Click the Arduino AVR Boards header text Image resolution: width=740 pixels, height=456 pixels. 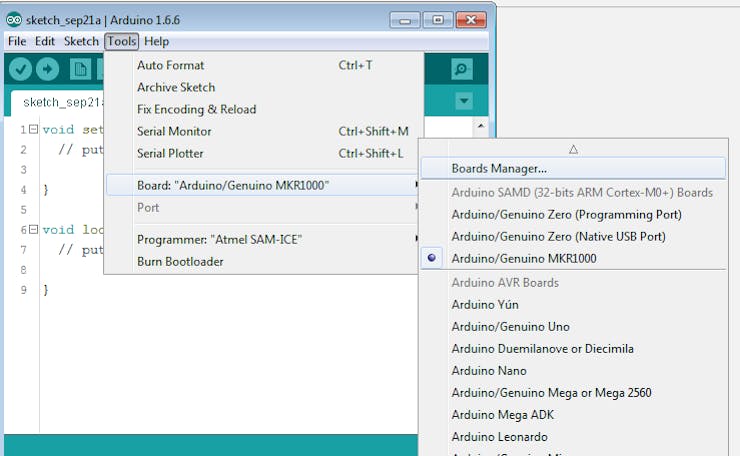(505, 283)
